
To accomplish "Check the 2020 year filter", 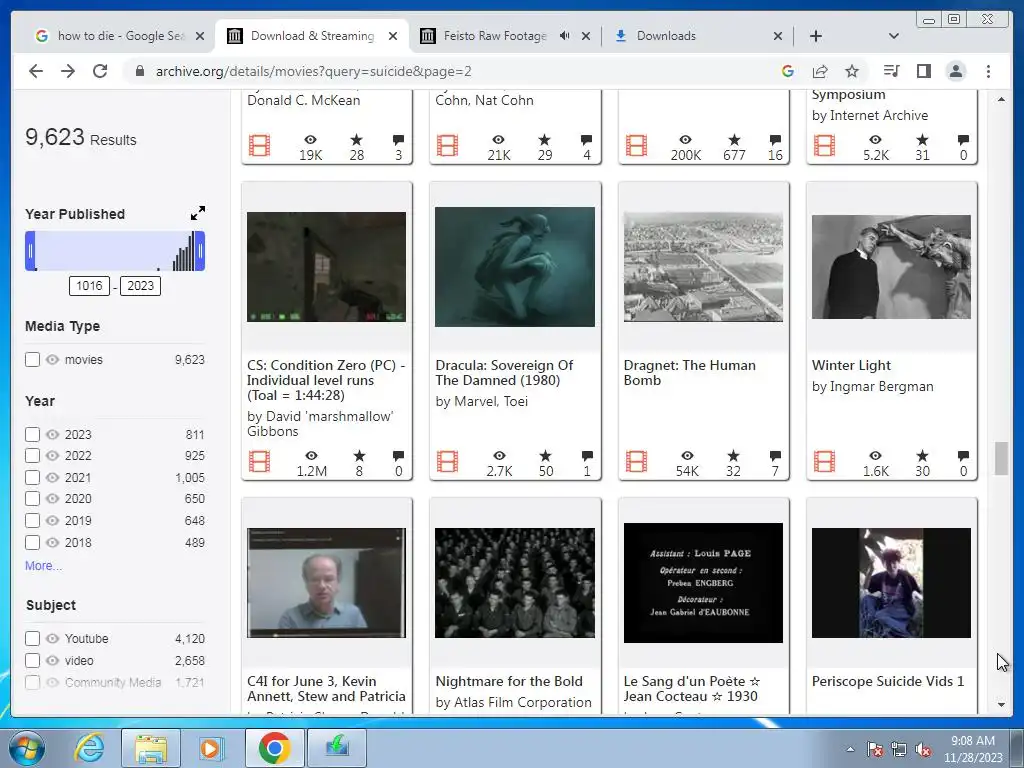I will point(32,498).
